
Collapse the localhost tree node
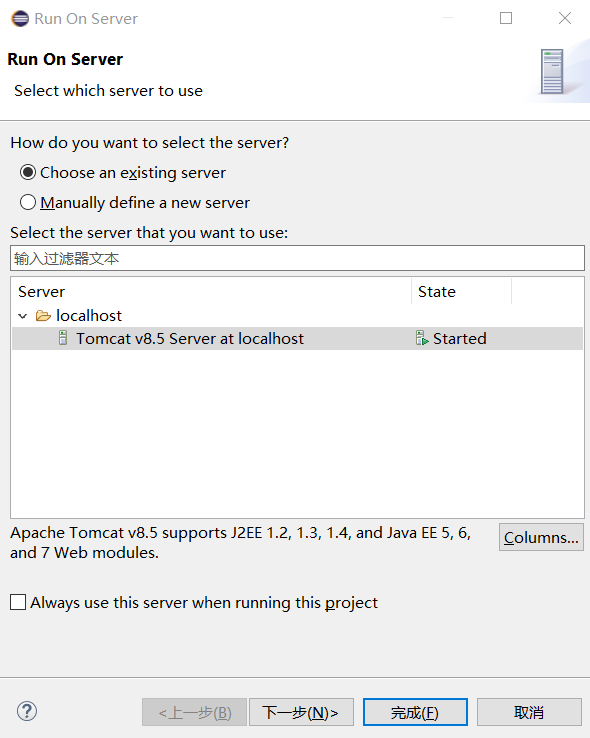[x=23, y=316]
